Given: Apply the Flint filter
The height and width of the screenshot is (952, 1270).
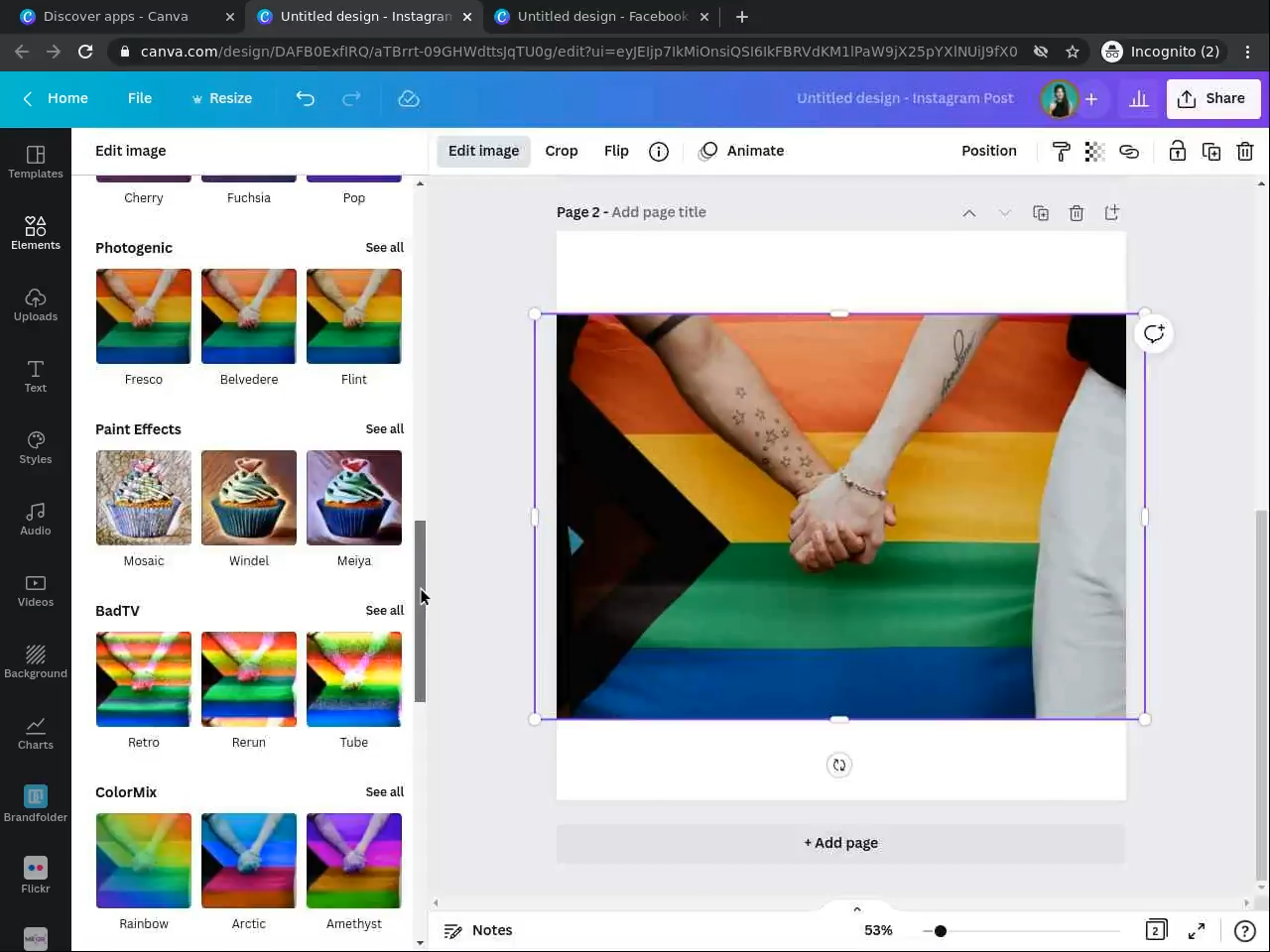Looking at the screenshot, I should click(354, 316).
